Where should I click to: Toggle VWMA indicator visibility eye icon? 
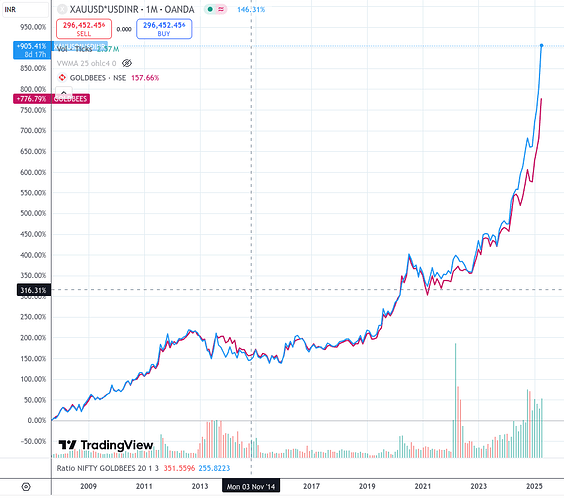coord(127,63)
